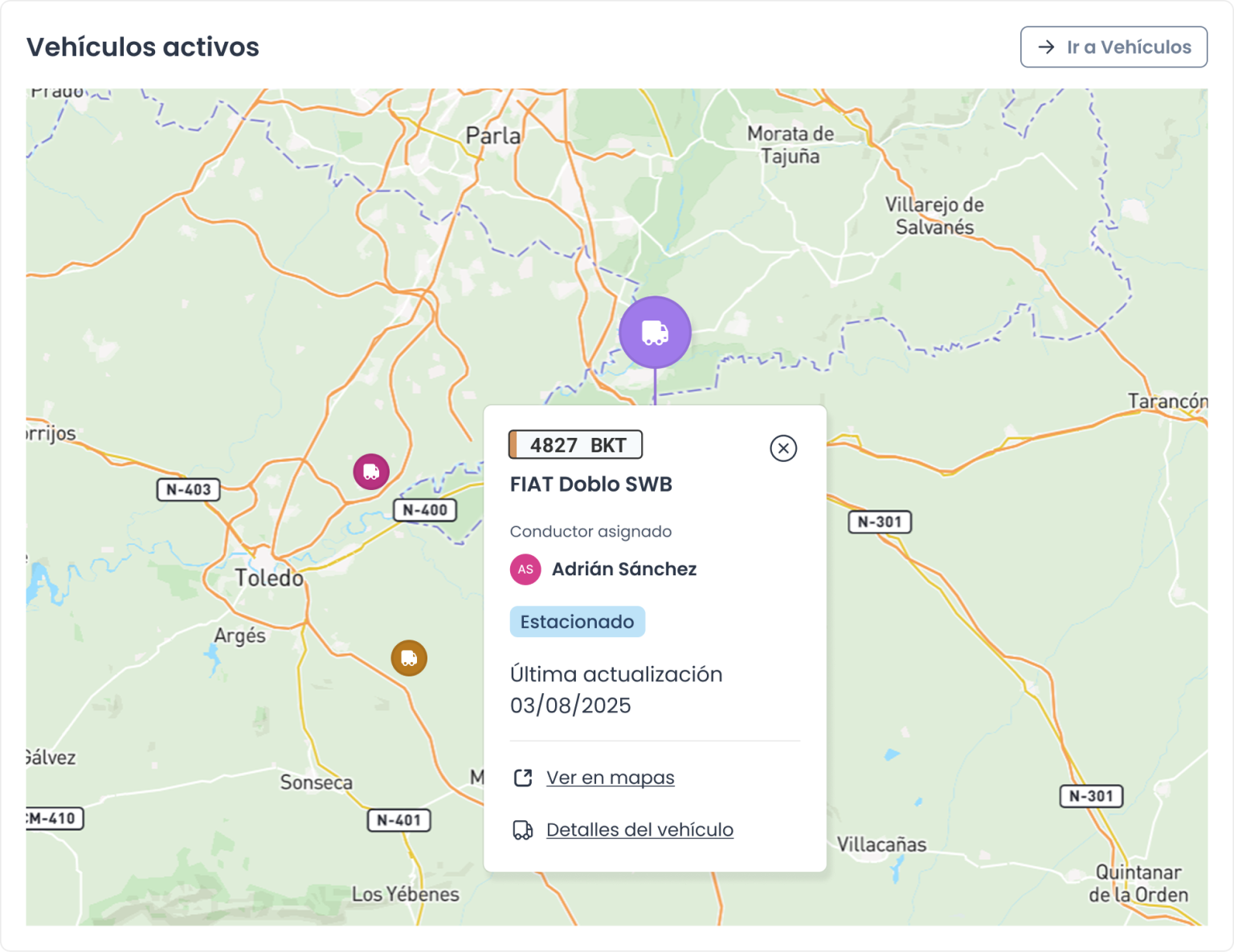The image size is (1234, 952).
Task: Click the magenta truck marker near Toledo
Action: pyautogui.click(x=371, y=472)
